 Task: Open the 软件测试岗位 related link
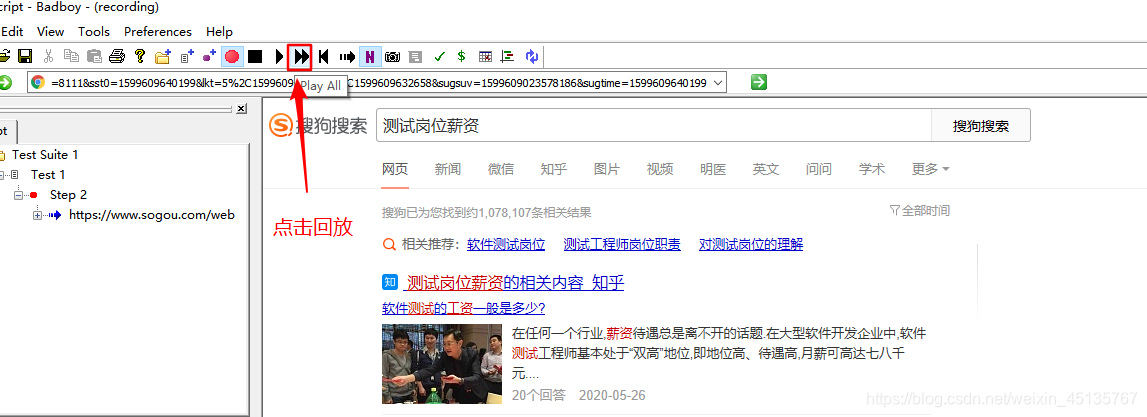click(506, 244)
